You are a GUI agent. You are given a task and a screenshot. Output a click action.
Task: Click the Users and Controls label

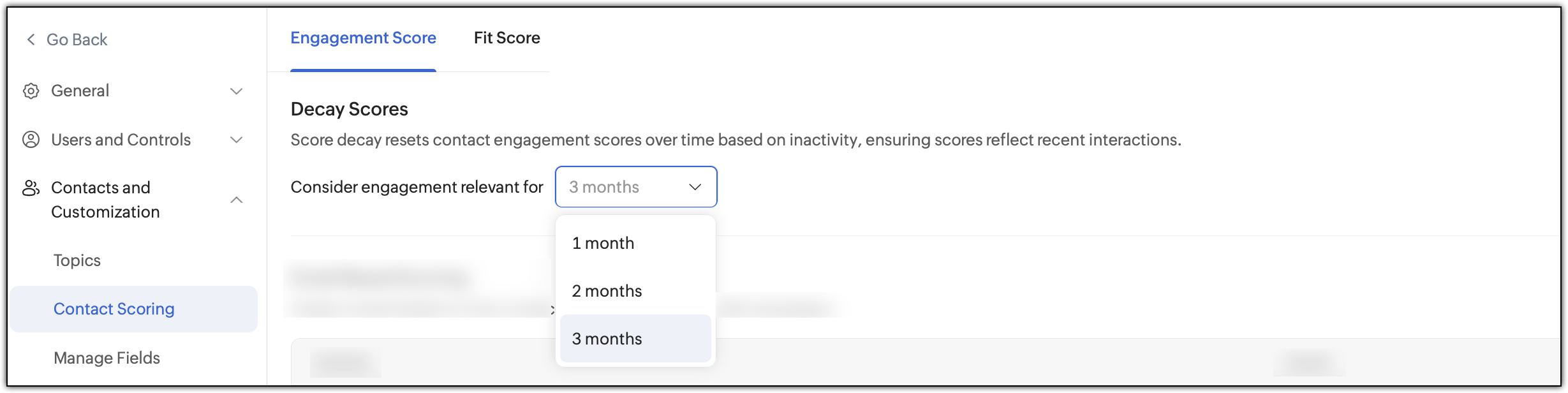(121, 140)
